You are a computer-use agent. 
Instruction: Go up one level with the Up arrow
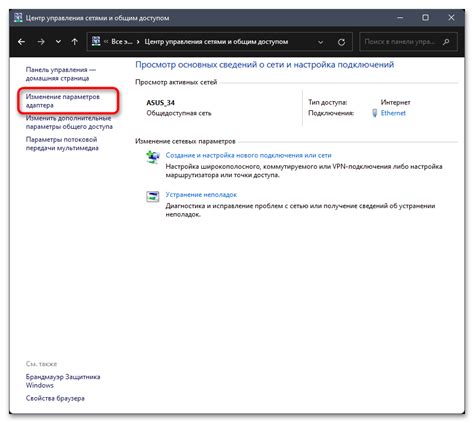click(75, 42)
